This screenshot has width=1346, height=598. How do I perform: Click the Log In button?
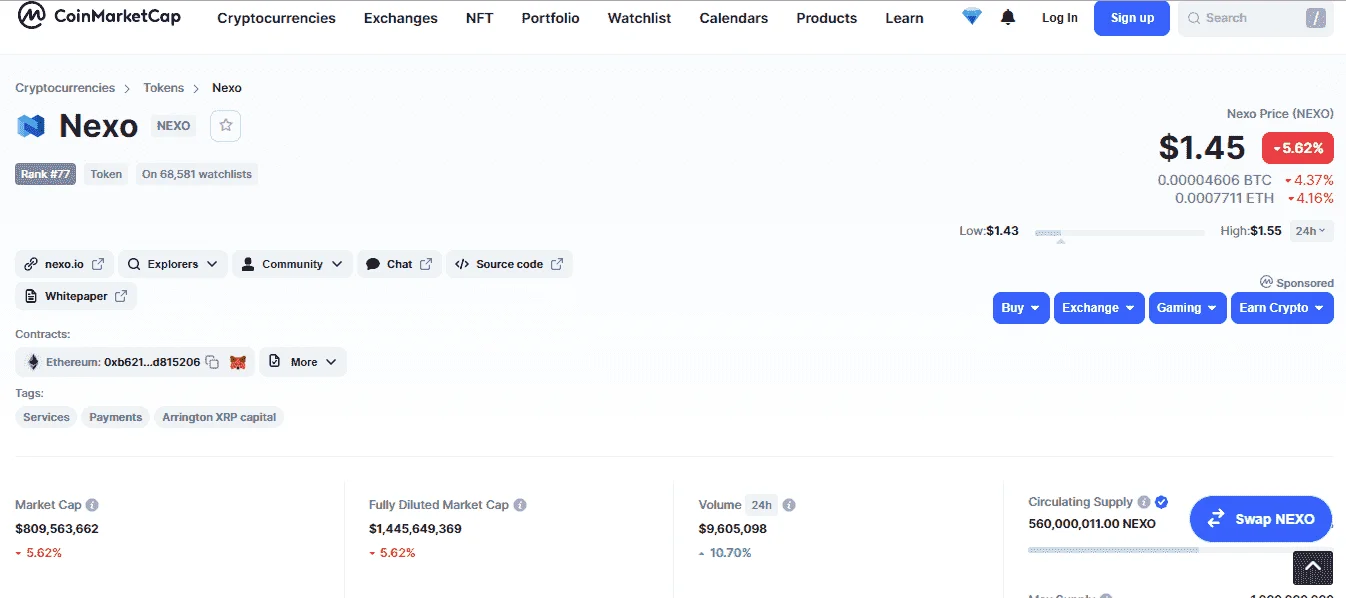(1060, 18)
